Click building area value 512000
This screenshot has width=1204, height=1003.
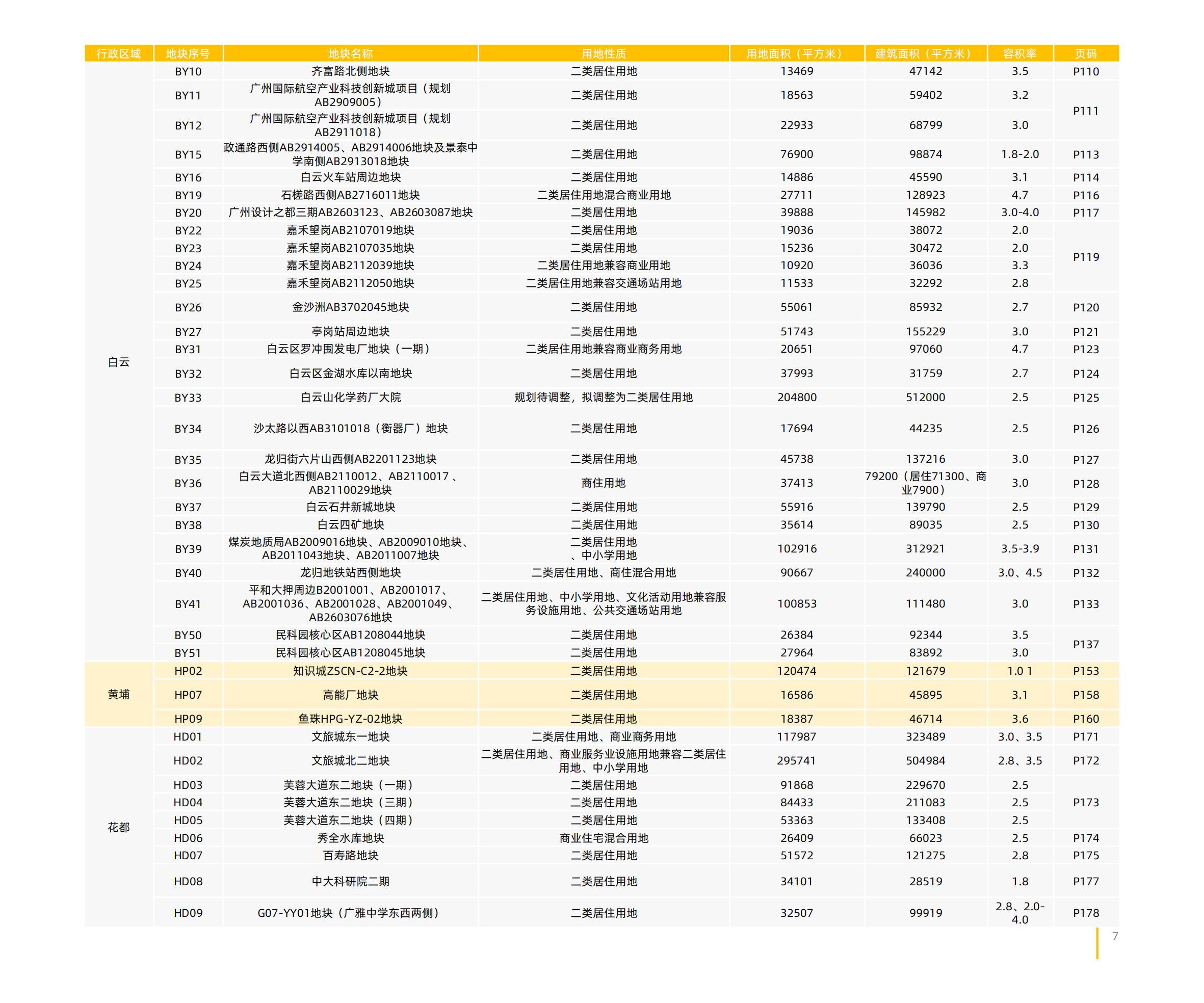[925, 397]
